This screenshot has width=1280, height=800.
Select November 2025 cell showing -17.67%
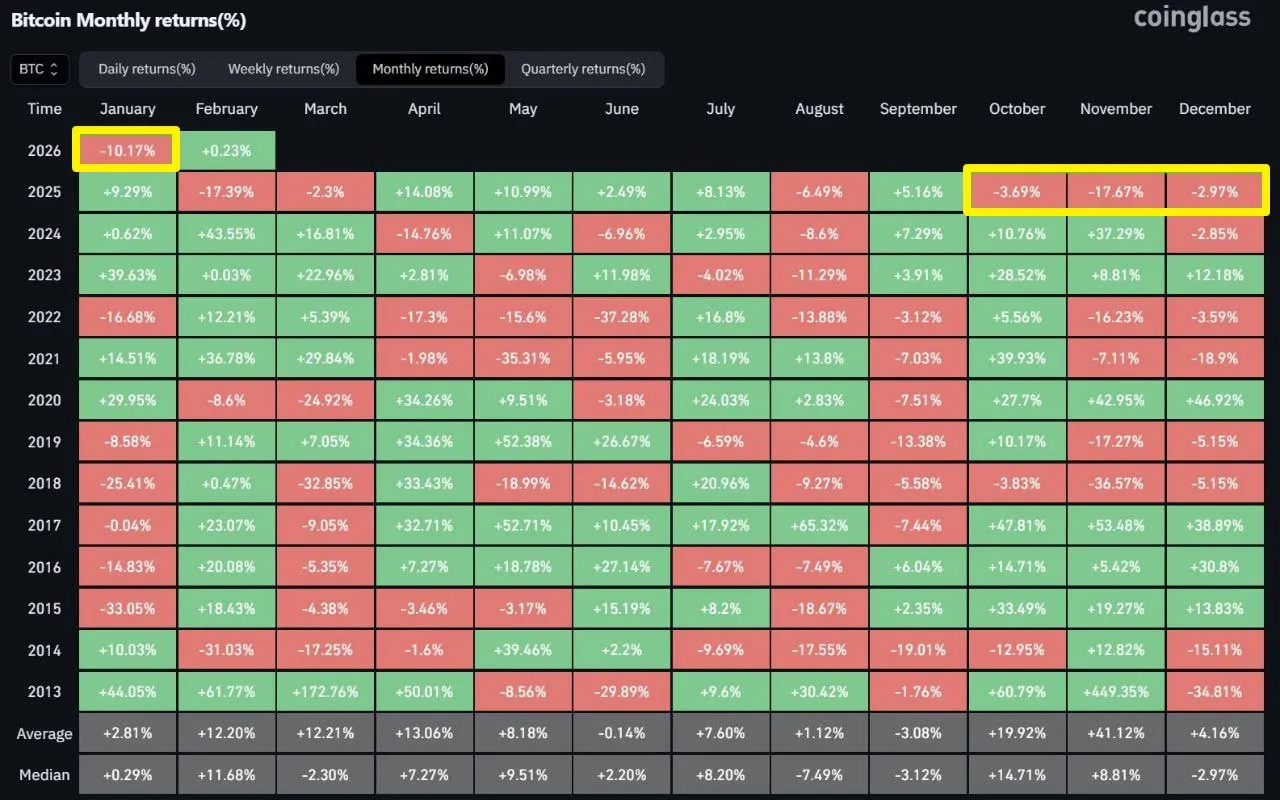1116,192
